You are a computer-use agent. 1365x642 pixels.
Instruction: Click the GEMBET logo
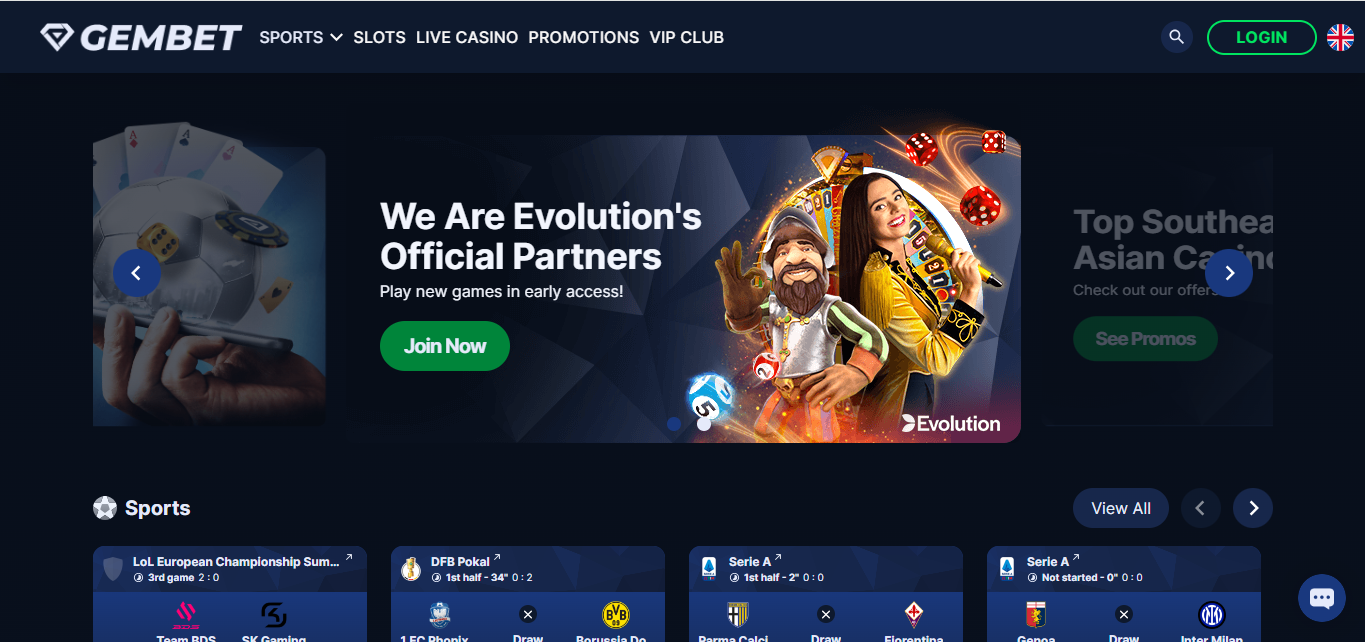141,37
